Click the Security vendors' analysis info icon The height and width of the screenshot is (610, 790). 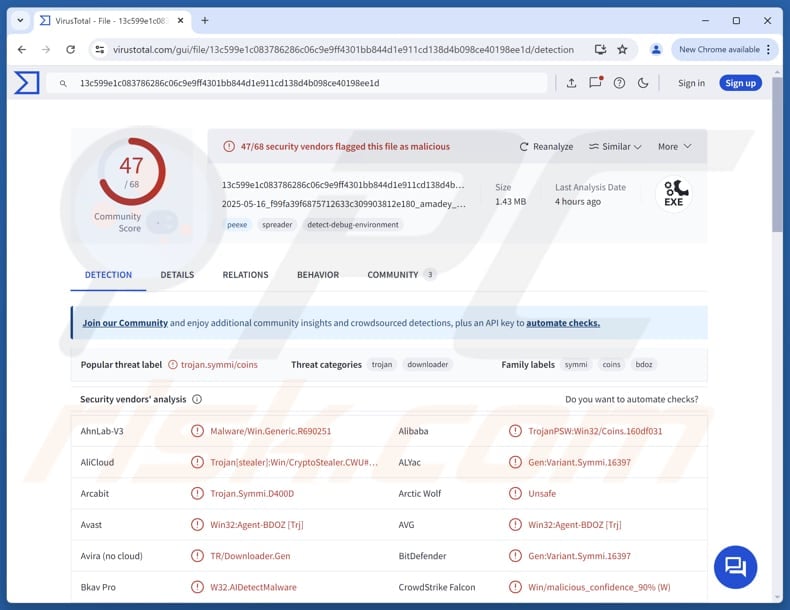click(x=197, y=399)
